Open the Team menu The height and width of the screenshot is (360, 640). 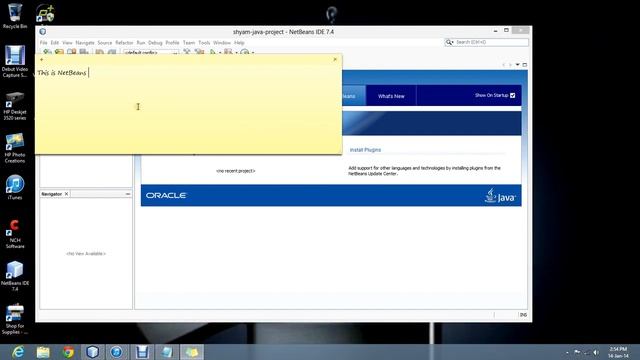pyautogui.click(x=189, y=42)
